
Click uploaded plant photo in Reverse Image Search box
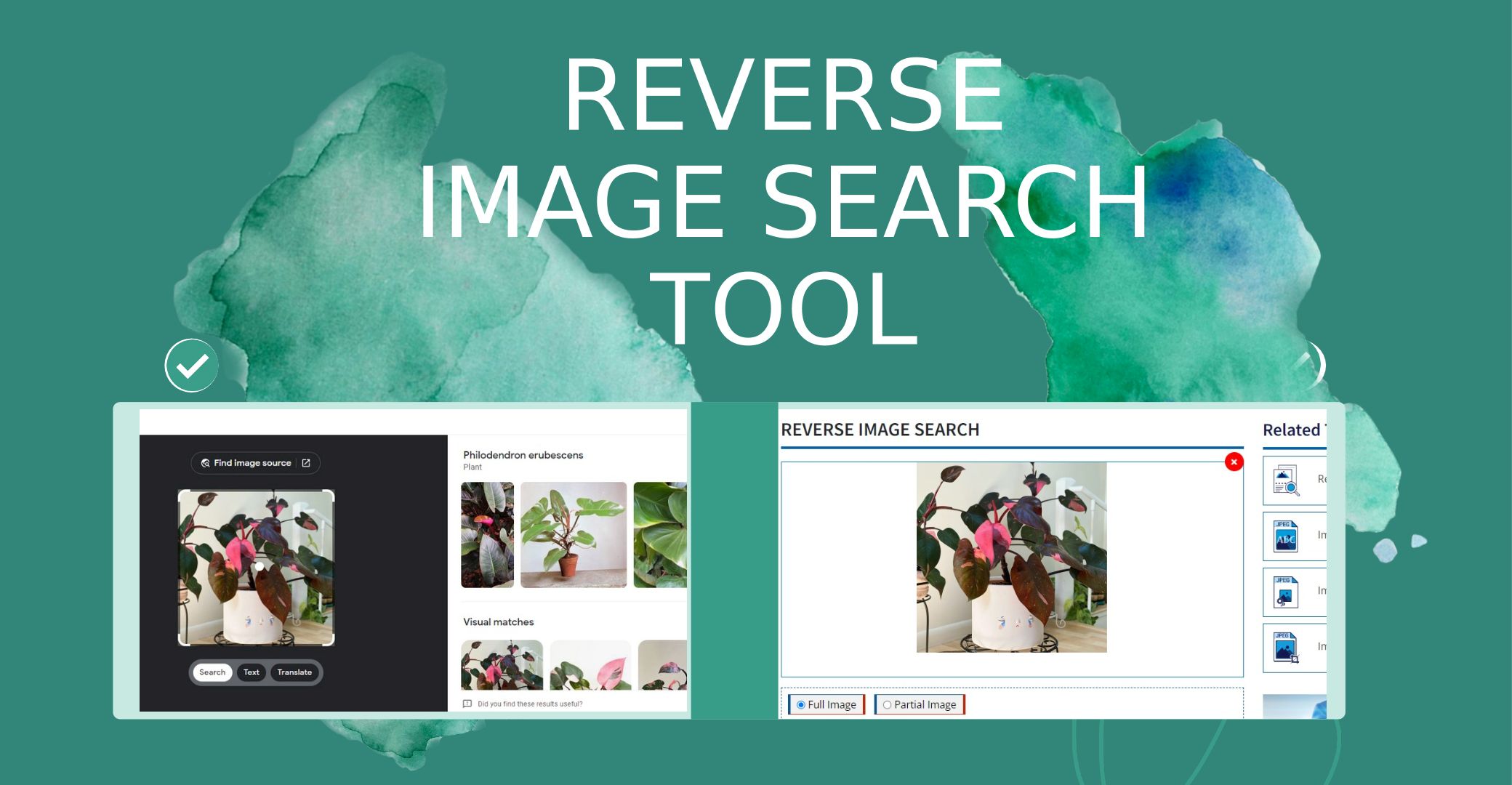click(x=1011, y=557)
